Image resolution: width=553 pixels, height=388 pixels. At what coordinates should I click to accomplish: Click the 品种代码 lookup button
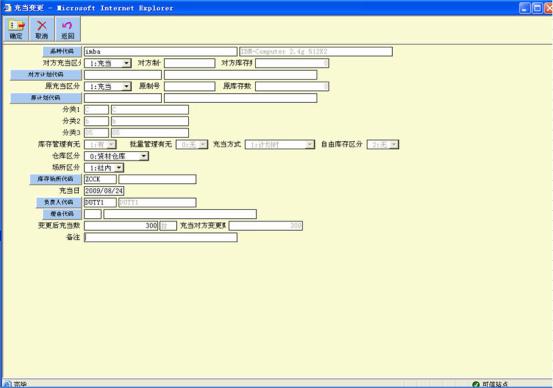pyautogui.click(x=62, y=51)
